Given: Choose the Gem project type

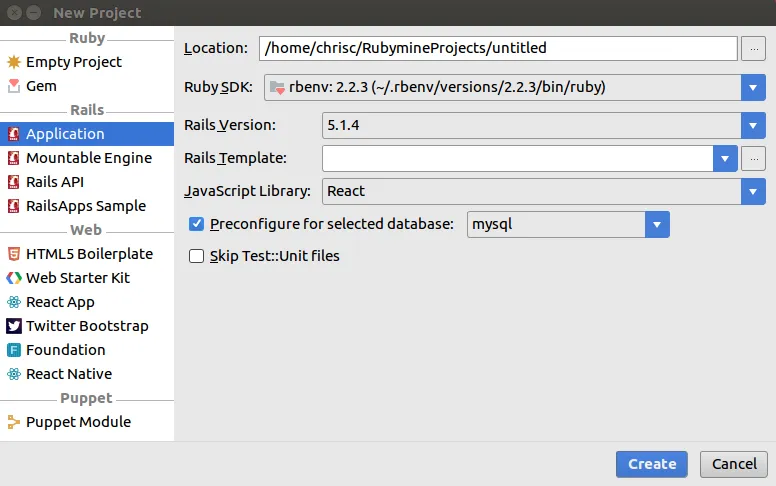Looking at the screenshot, I should click(x=87, y=86).
